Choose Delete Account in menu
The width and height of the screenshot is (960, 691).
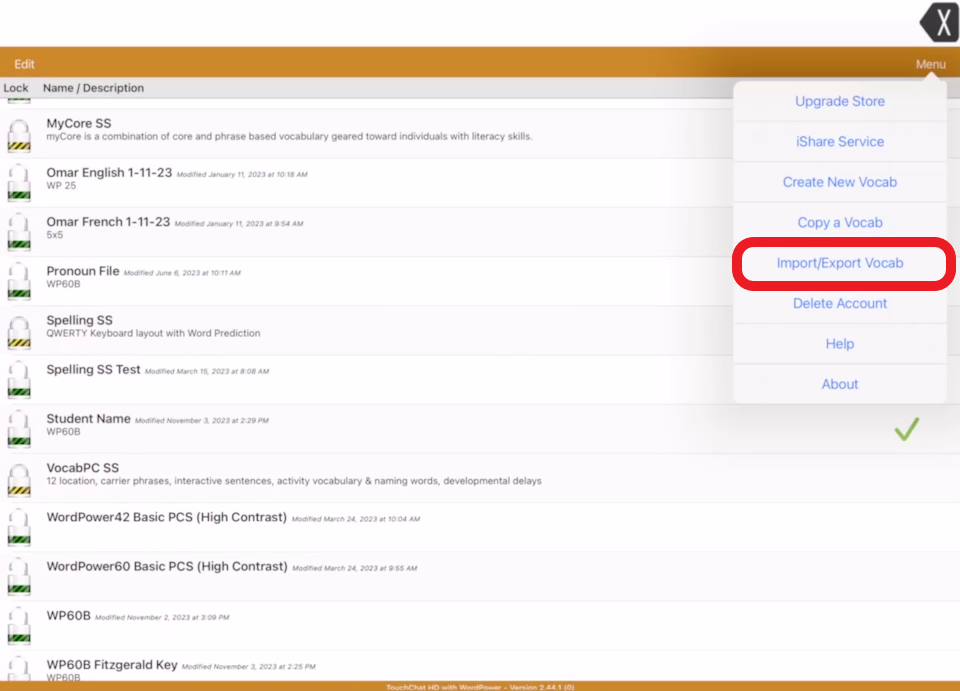pos(839,304)
